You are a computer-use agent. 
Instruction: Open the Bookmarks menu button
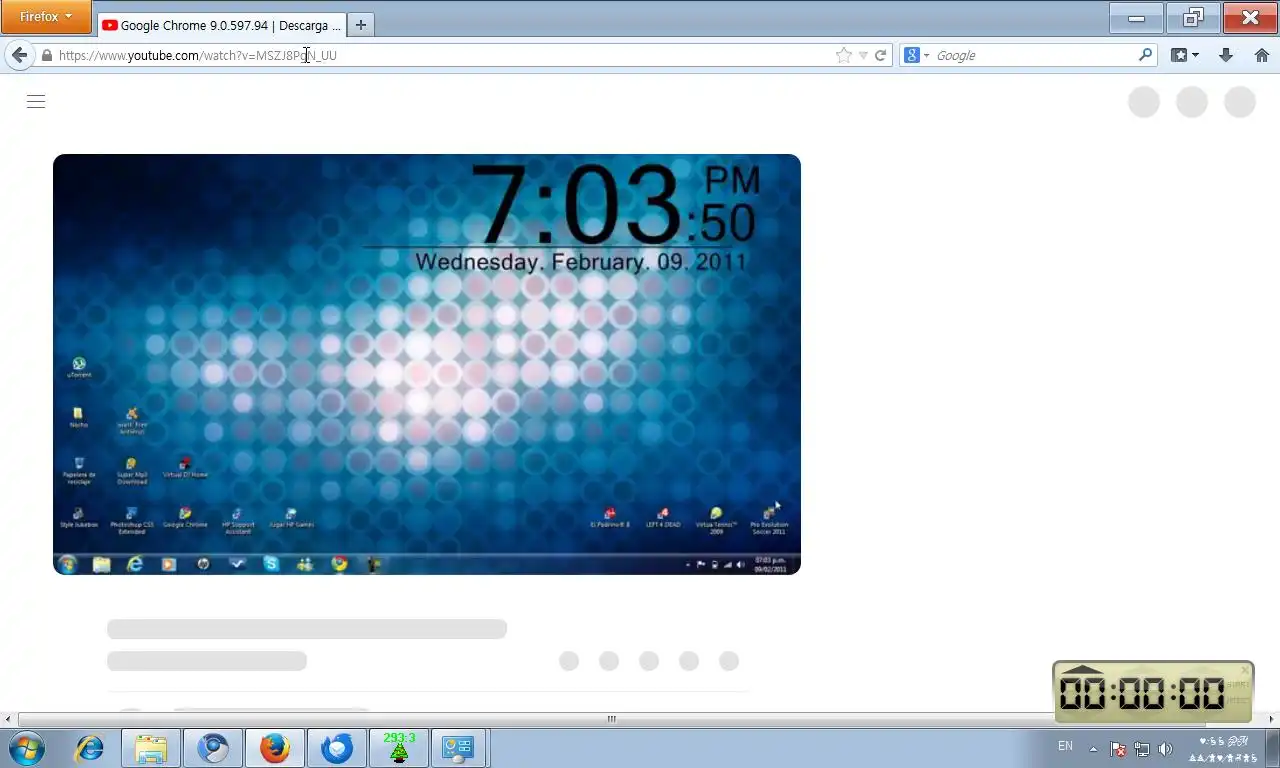[x=1185, y=56]
